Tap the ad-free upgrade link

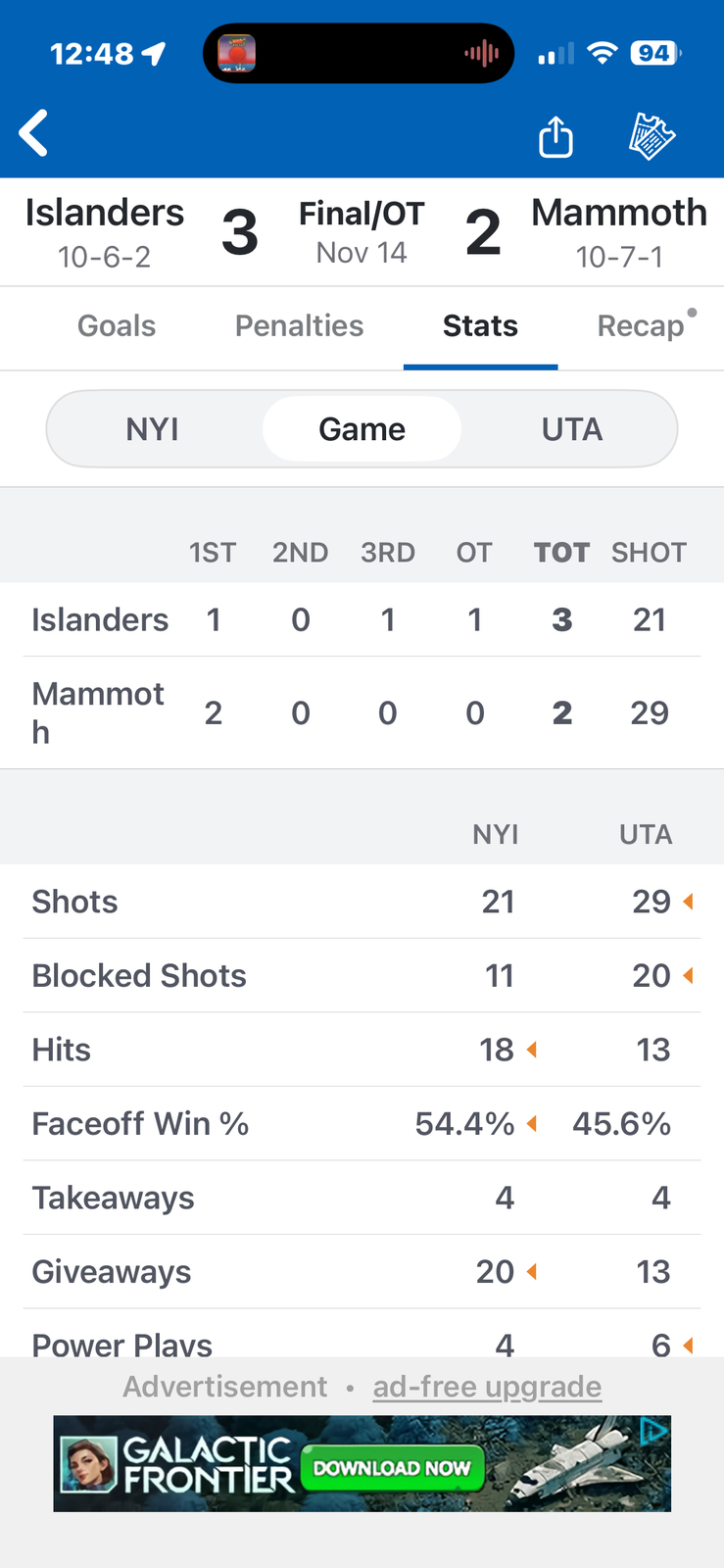coord(487,1387)
